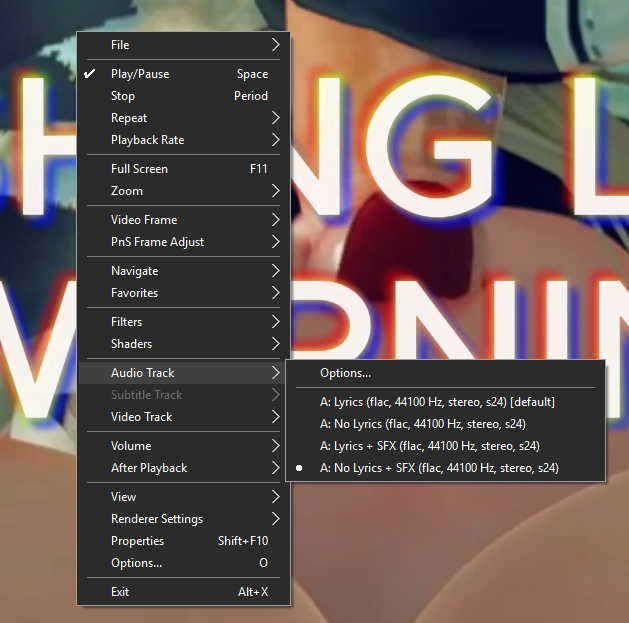This screenshot has width=629, height=623.
Task: Expand the Volume submenu
Action: coord(183,446)
